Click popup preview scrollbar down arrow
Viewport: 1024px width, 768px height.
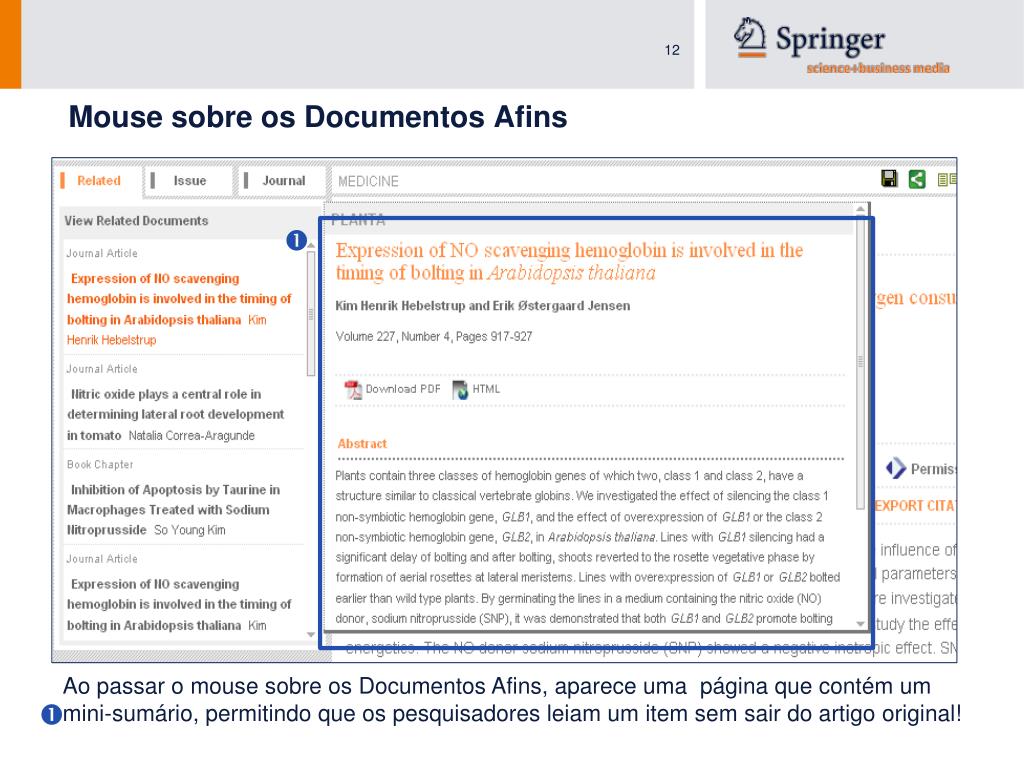[861, 624]
